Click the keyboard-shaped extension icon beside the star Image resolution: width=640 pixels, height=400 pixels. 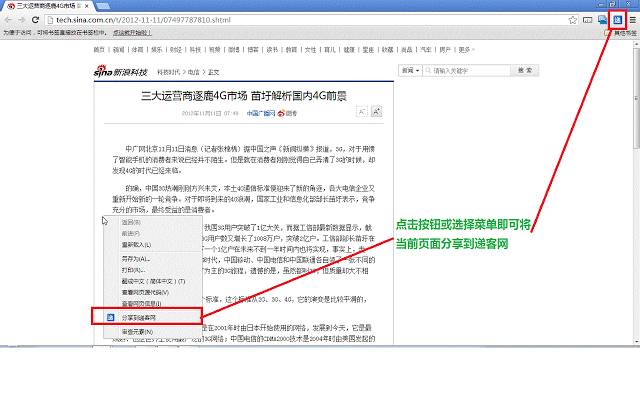point(587,20)
